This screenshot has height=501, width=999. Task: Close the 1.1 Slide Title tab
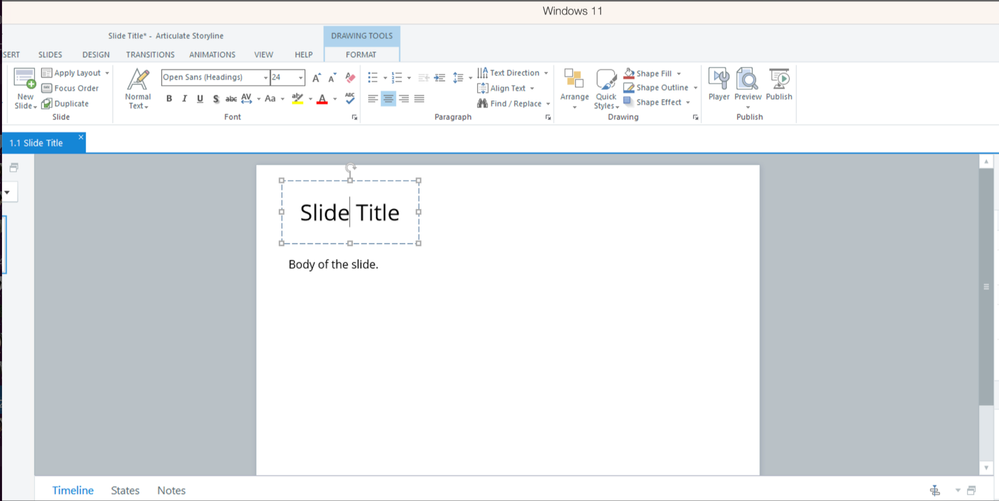click(x=81, y=137)
